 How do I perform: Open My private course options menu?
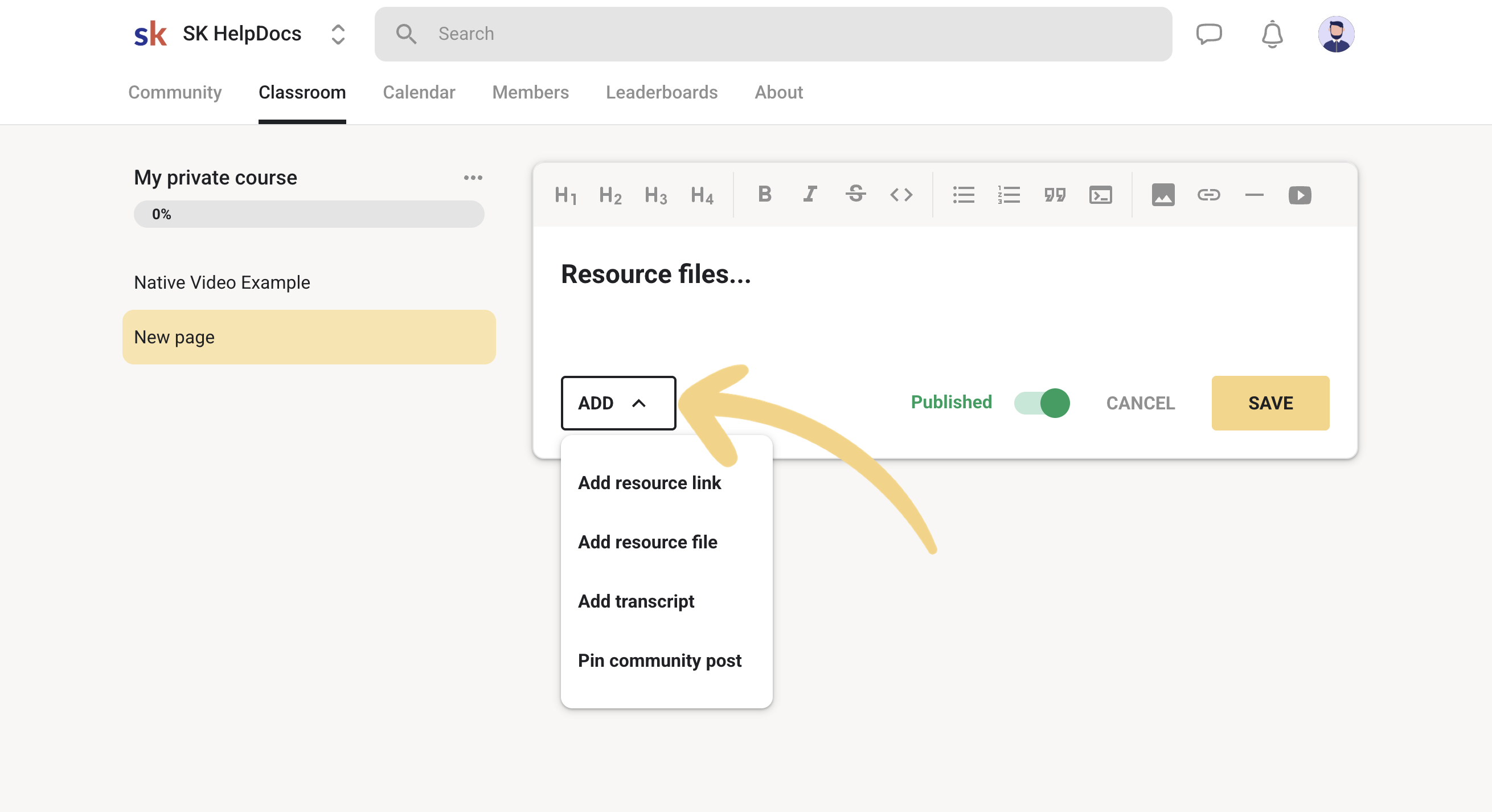coord(473,178)
